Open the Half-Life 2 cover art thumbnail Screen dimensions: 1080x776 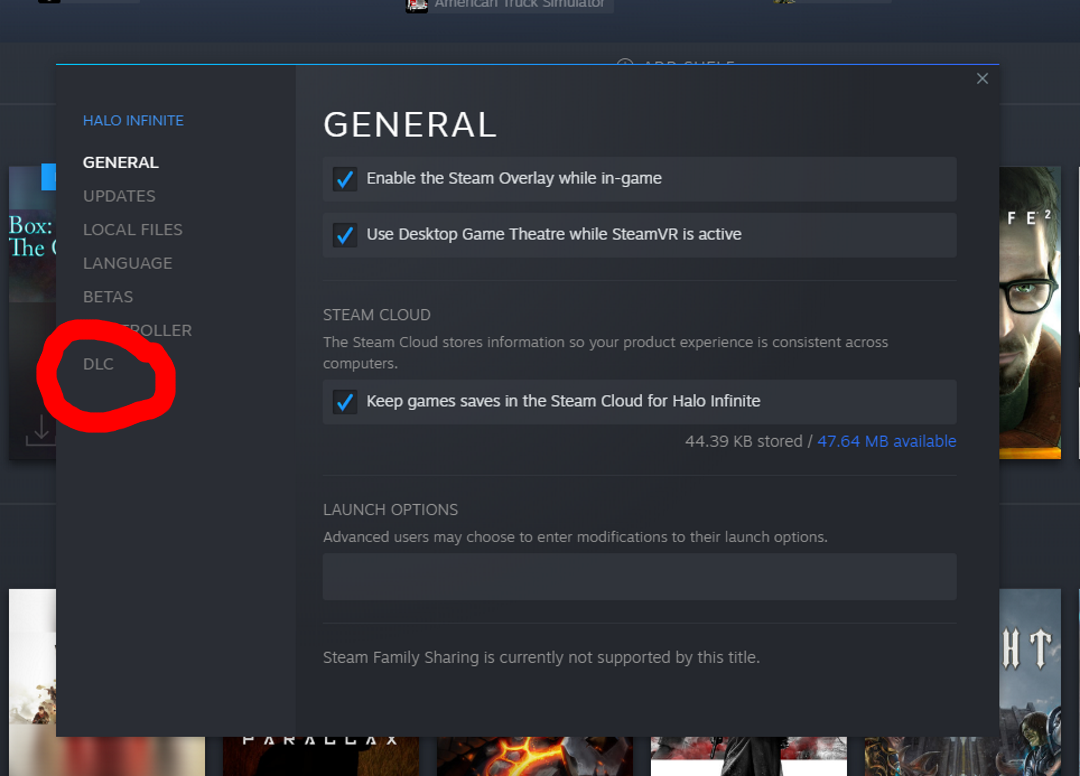(1030, 313)
